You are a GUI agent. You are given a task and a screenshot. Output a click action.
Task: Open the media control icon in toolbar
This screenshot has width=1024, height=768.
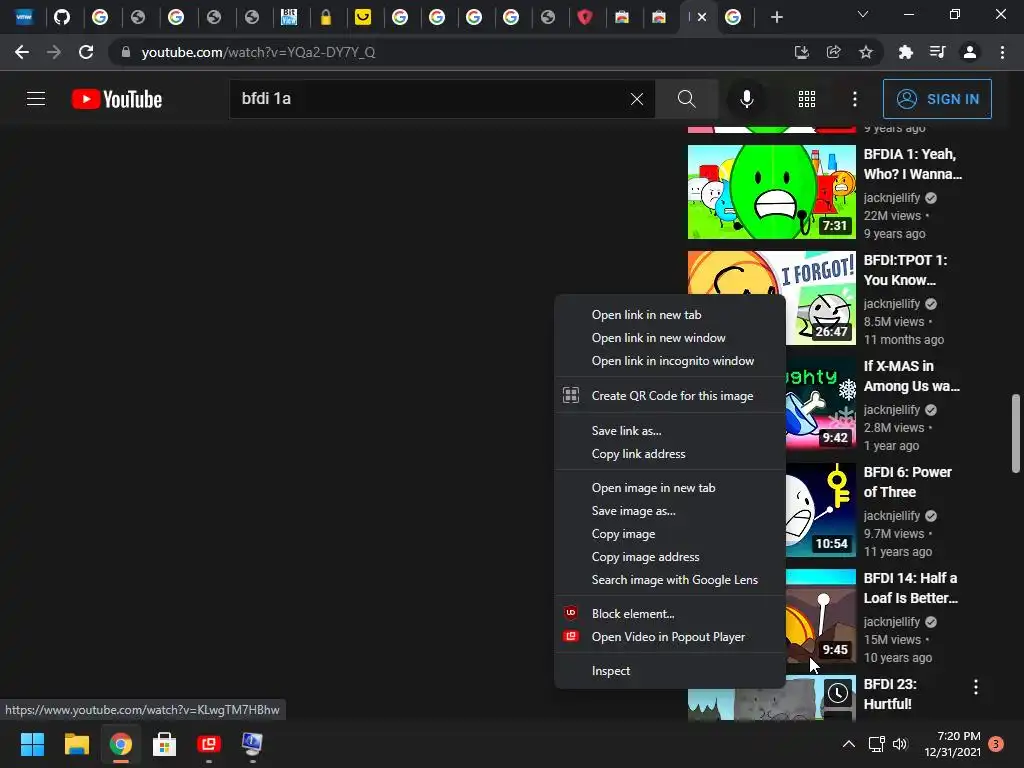click(937, 52)
